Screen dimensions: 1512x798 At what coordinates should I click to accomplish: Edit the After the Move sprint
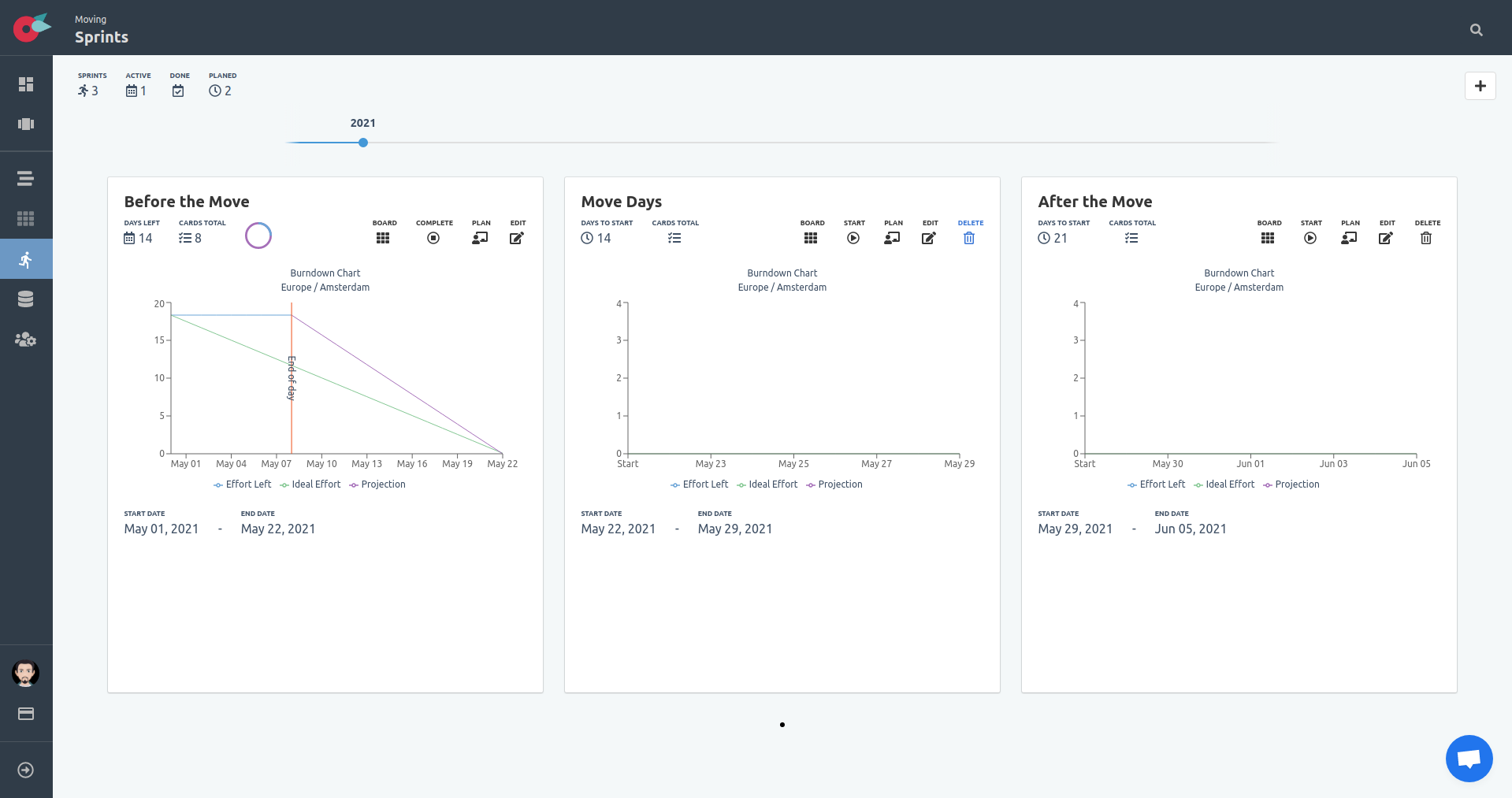tap(1387, 233)
